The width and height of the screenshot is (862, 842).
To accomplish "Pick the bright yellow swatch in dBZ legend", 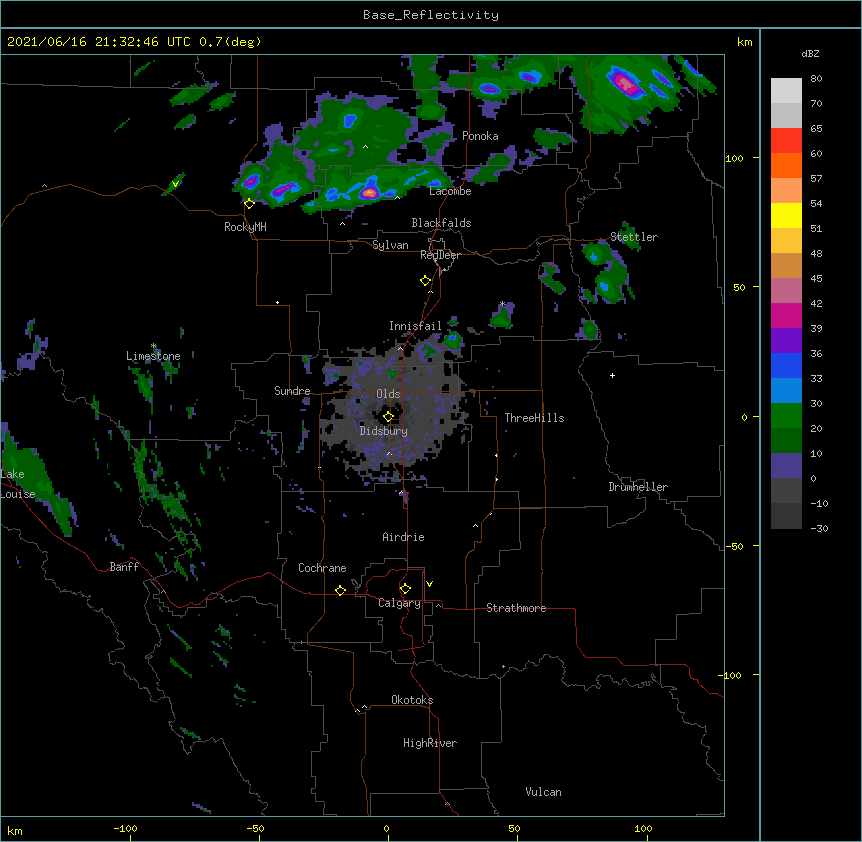I will (x=786, y=215).
